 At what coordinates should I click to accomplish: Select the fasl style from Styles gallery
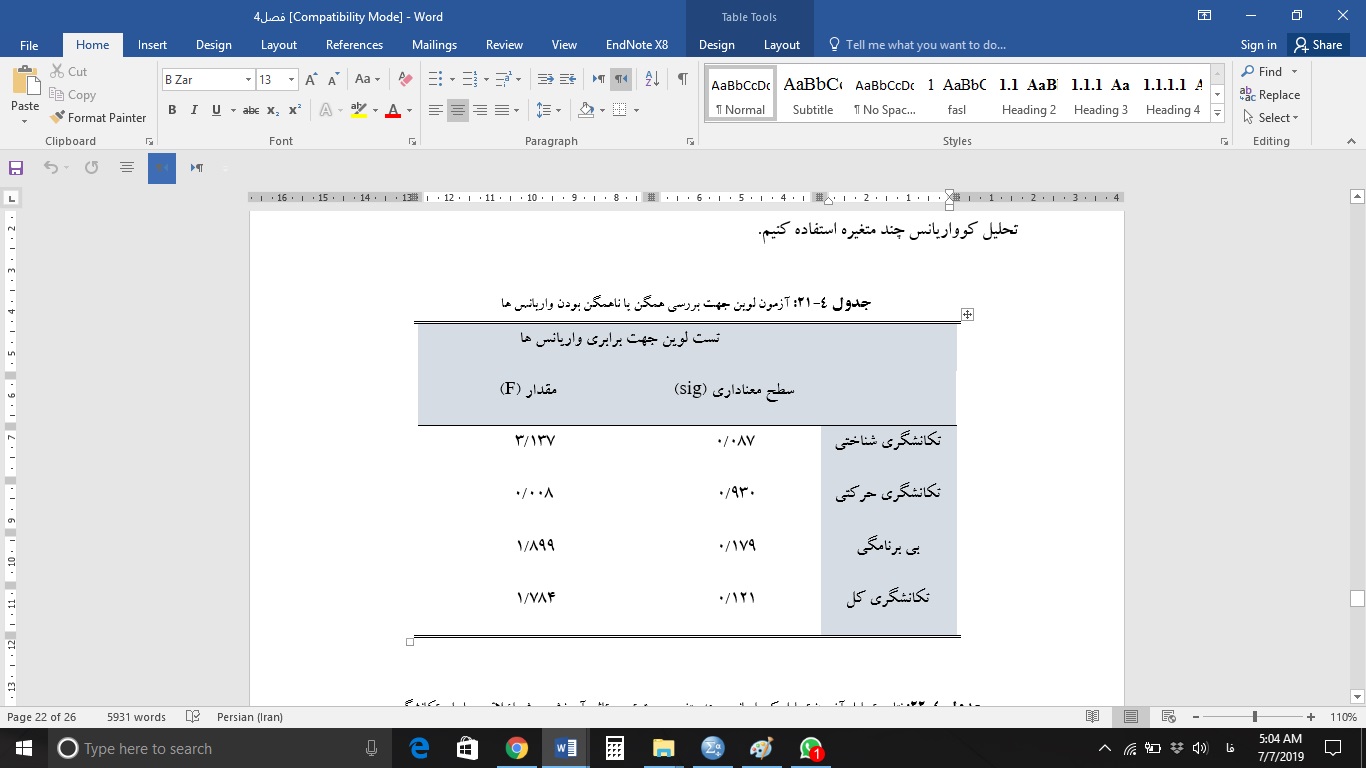[956, 95]
